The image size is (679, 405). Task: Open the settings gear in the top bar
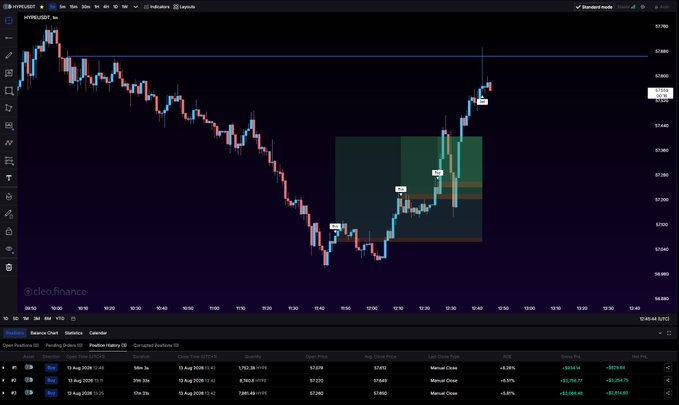(x=643, y=7)
